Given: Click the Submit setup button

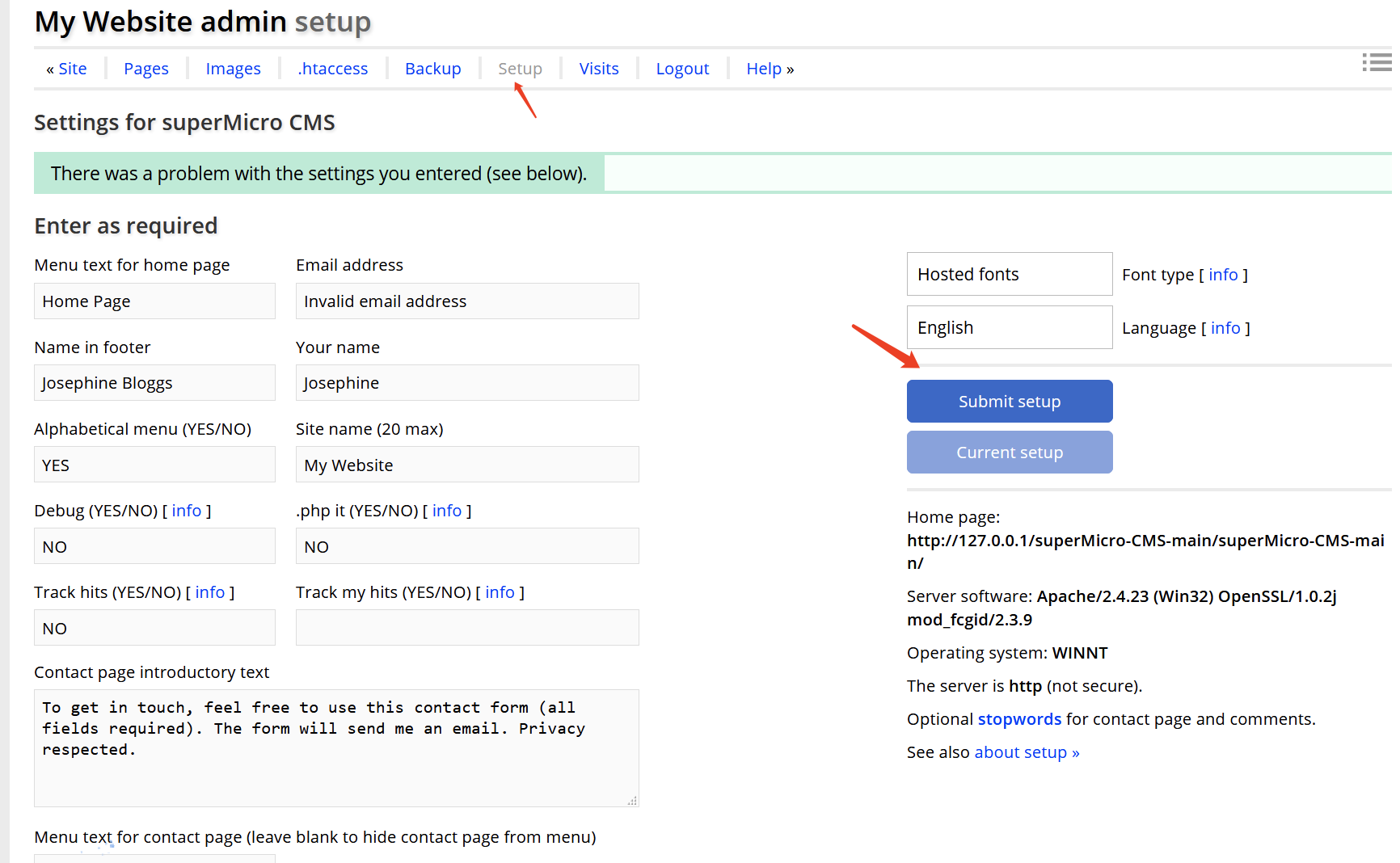Looking at the screenshot, I should click(x=1010, y=401).
